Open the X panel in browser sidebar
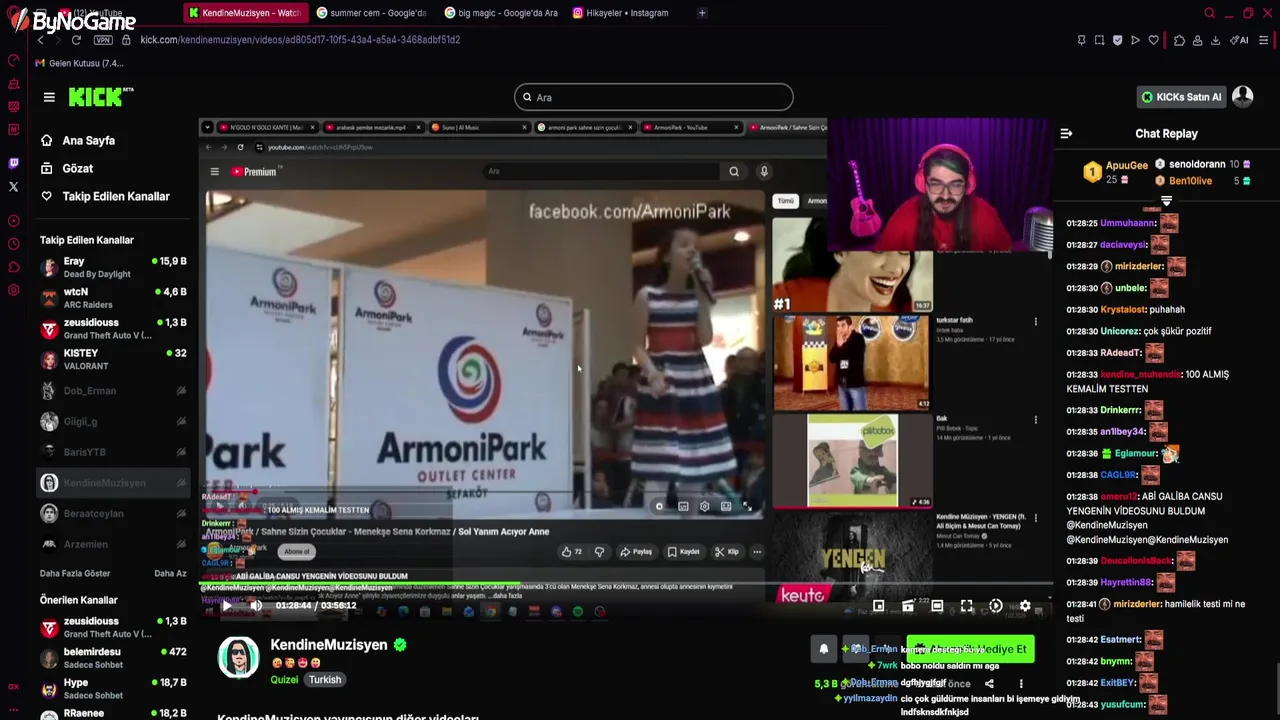 [13, 187]
